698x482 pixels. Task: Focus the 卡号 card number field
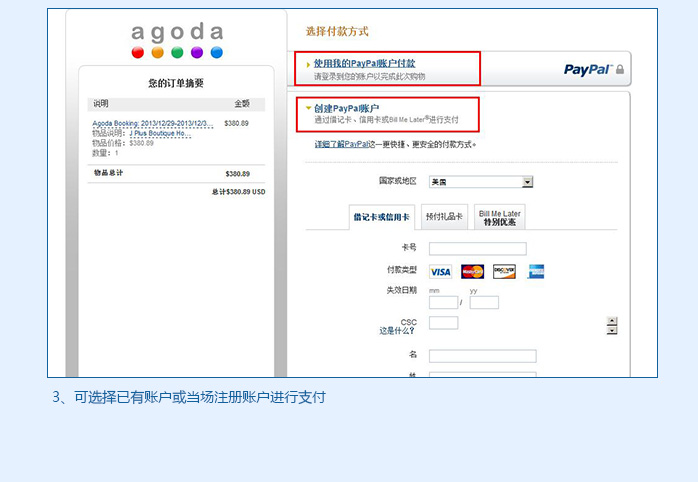[478, 248]
